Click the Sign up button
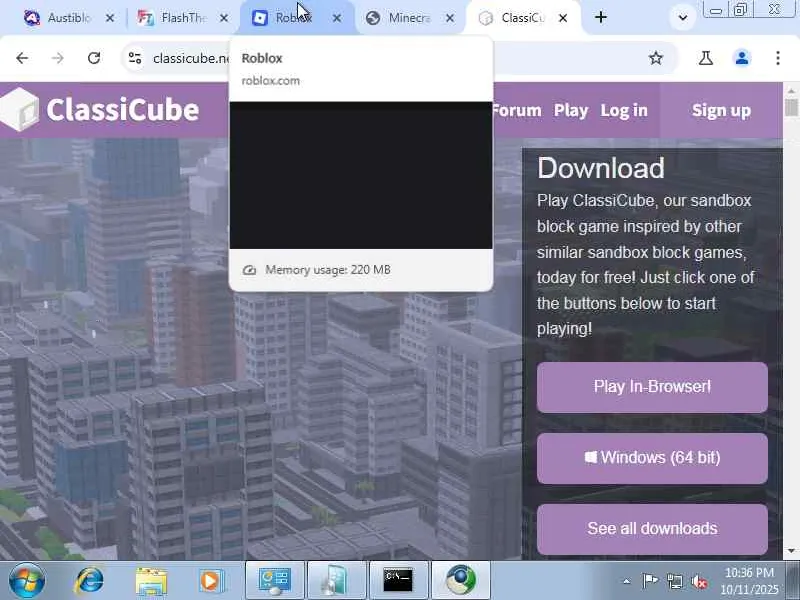 tap(721, 110)
